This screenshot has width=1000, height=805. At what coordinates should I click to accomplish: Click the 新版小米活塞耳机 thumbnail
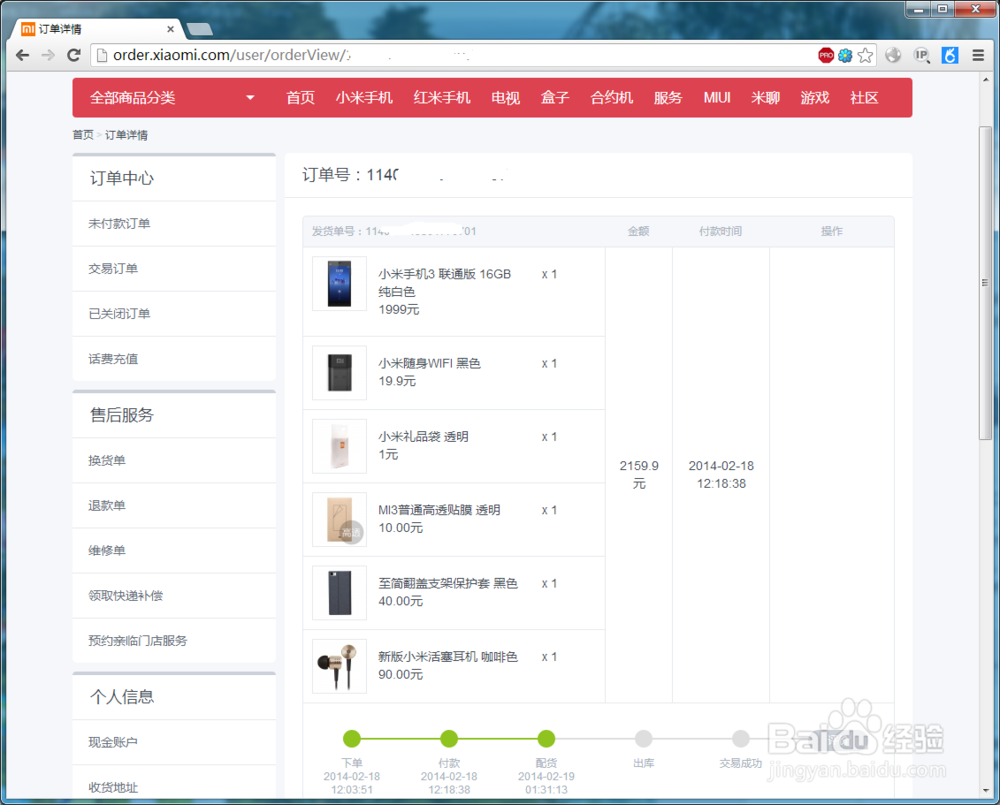339,666
